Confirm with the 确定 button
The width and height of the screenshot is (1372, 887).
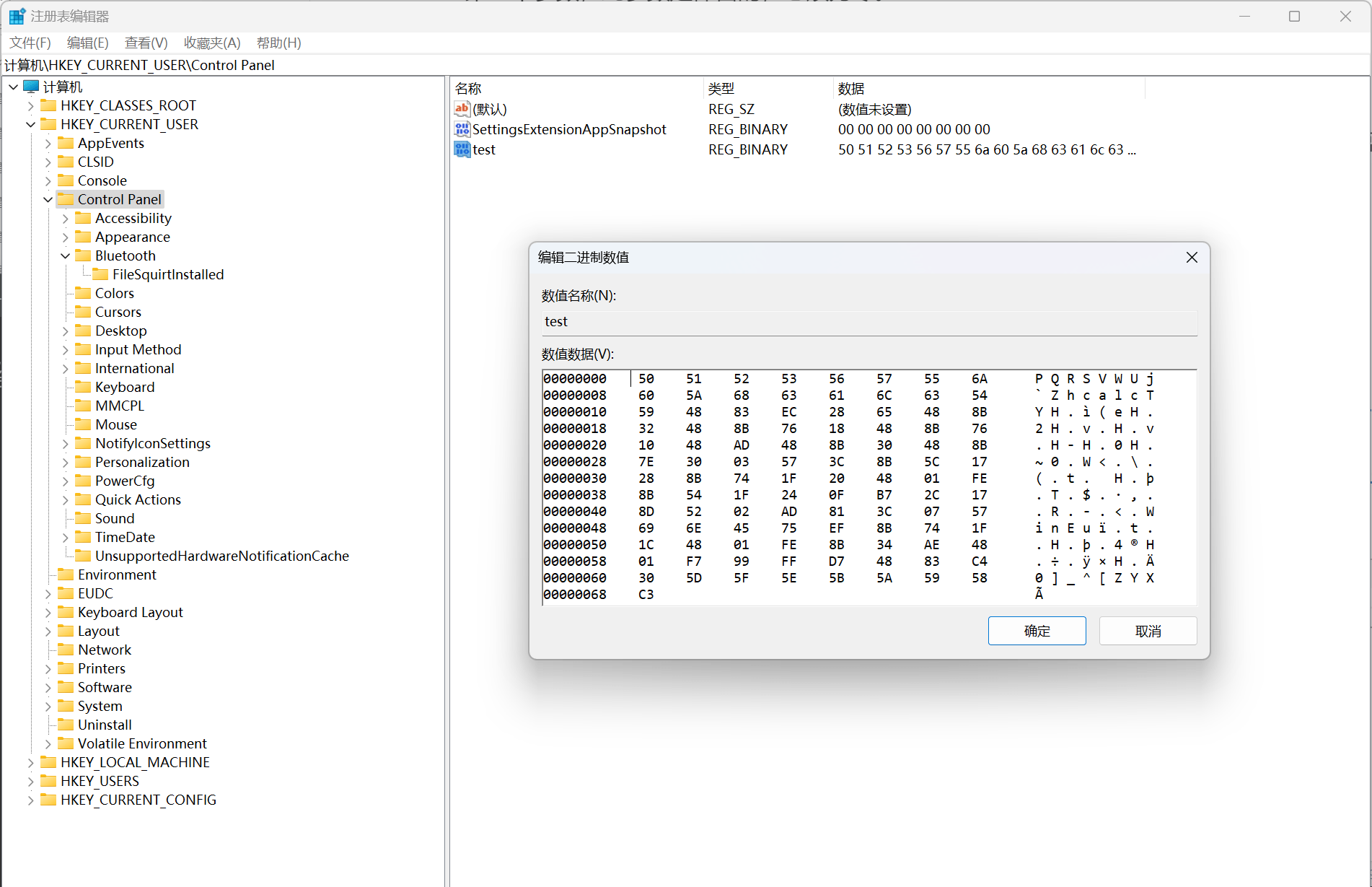coord(1037,631)
